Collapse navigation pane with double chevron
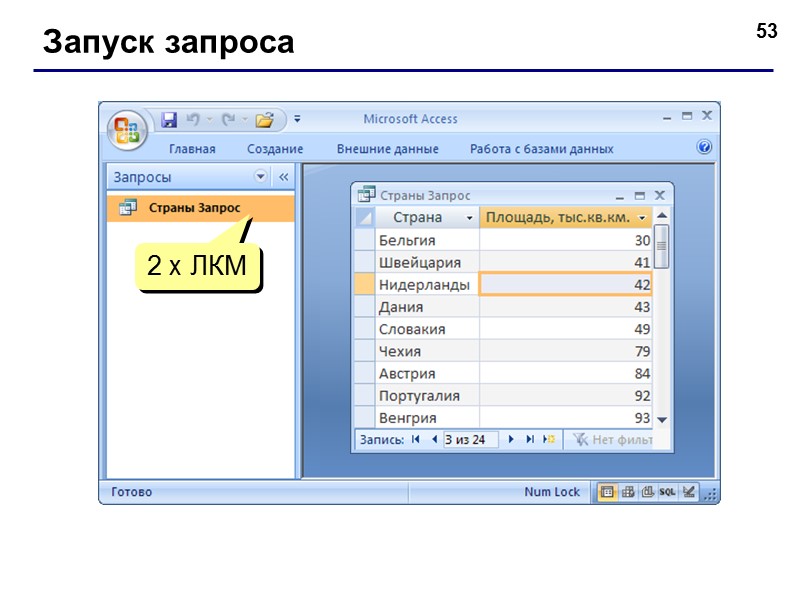Screen dimensions: 800x600 tap(284, 177)
